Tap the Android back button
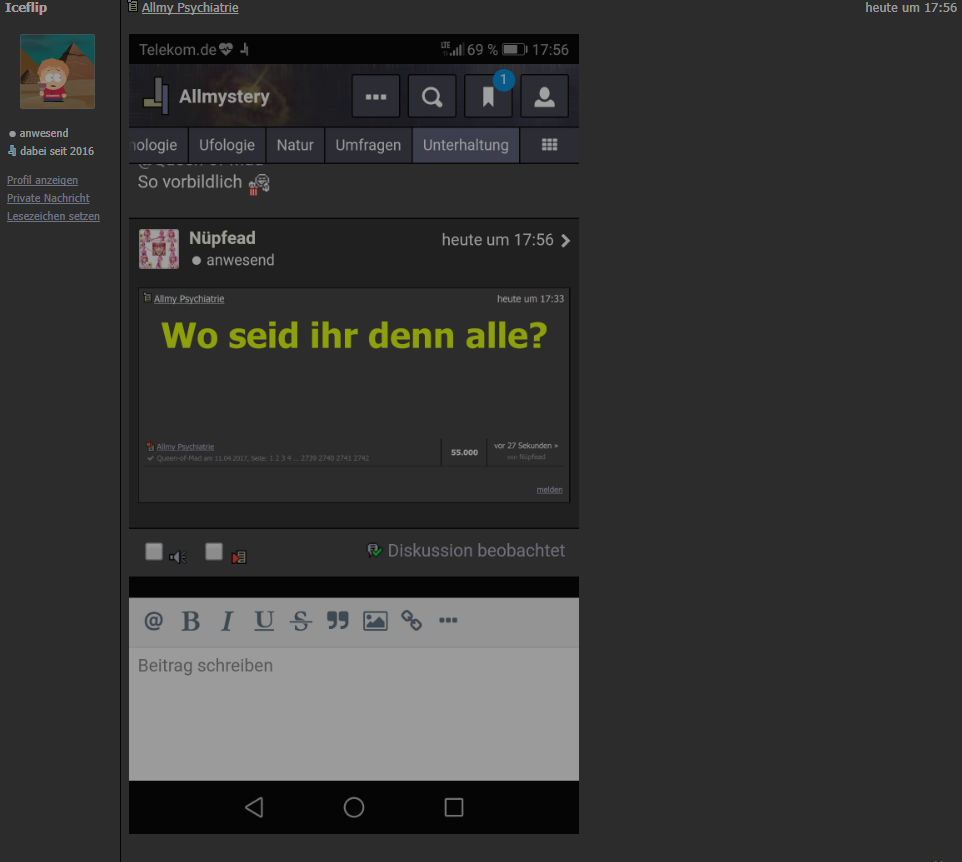 click(x=254, y=807)
